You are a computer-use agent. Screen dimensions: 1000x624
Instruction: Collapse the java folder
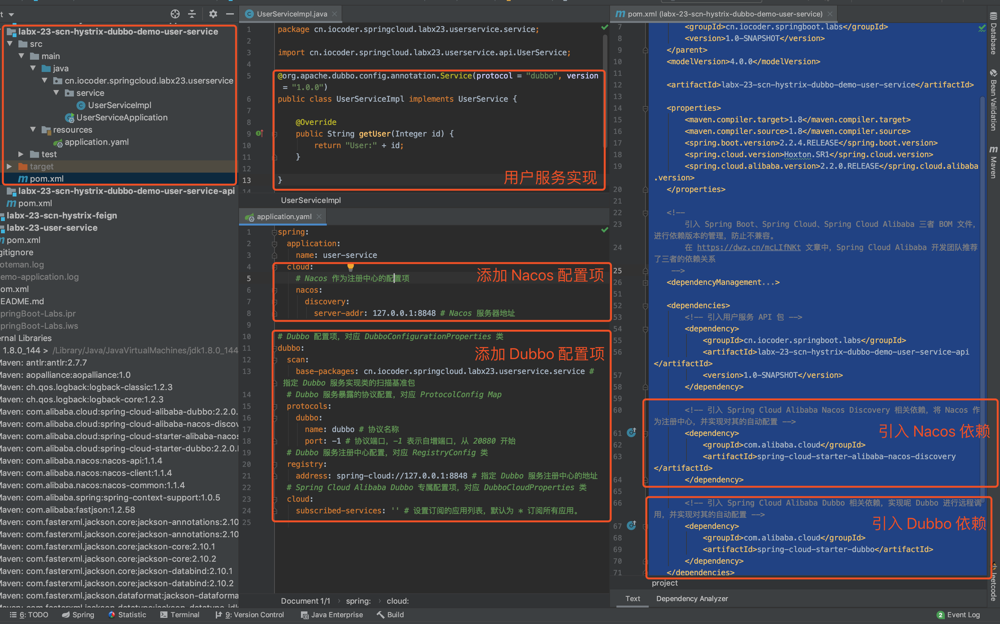point(33,68)
